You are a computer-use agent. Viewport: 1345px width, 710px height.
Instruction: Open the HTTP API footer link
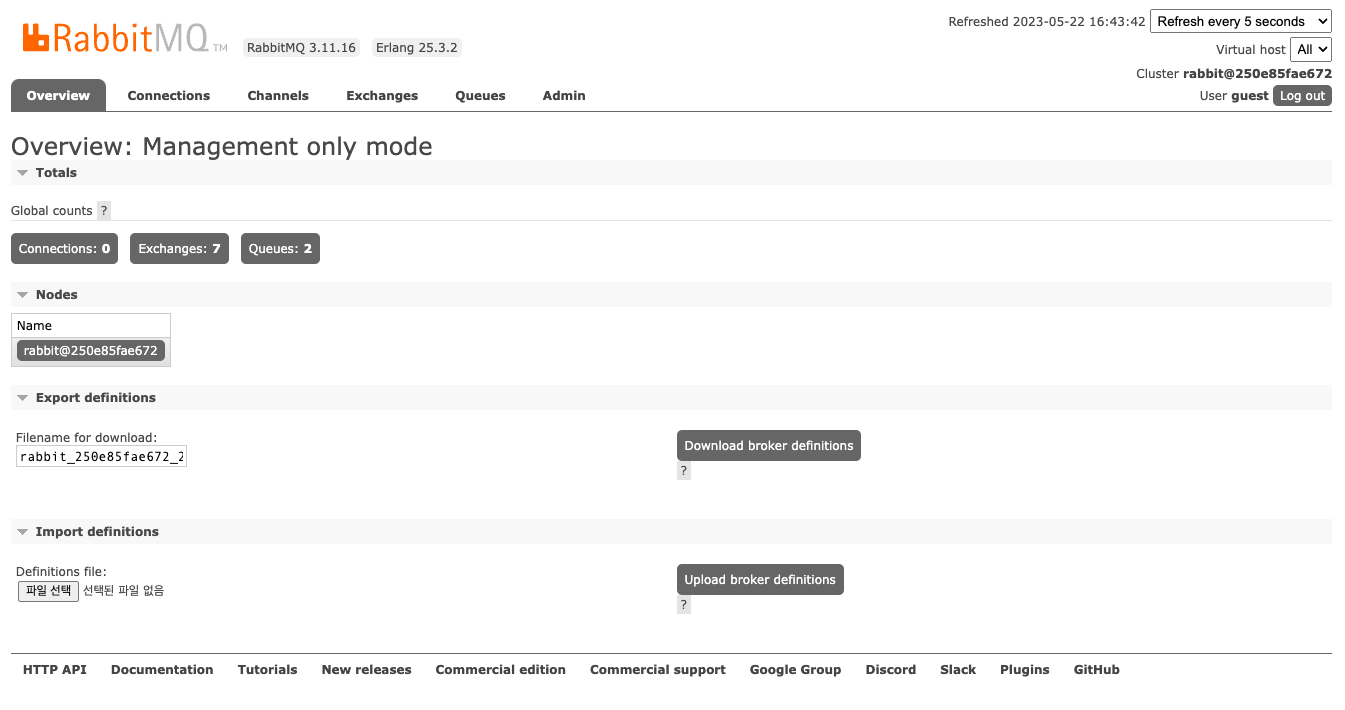[x=55, y=670]
